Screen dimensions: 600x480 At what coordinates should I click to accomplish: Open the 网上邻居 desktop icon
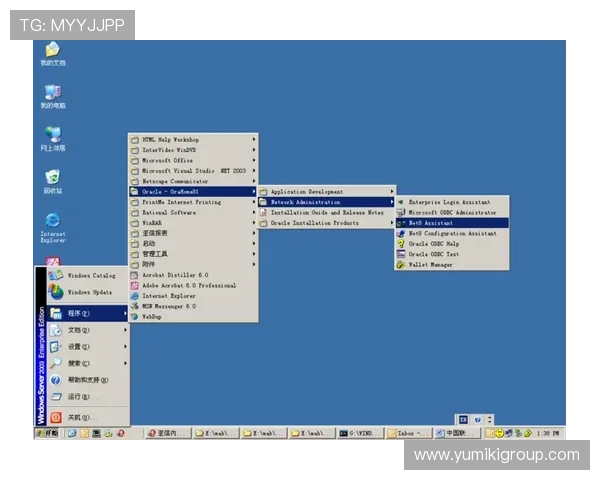(53, 139)
